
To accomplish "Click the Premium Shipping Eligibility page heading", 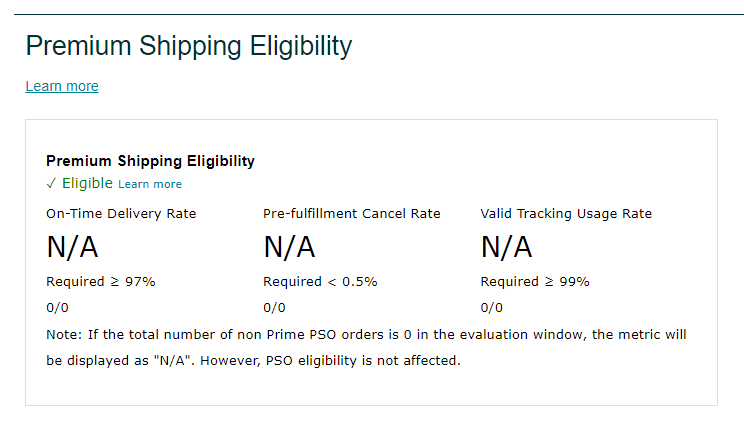I will coord(189,46).
